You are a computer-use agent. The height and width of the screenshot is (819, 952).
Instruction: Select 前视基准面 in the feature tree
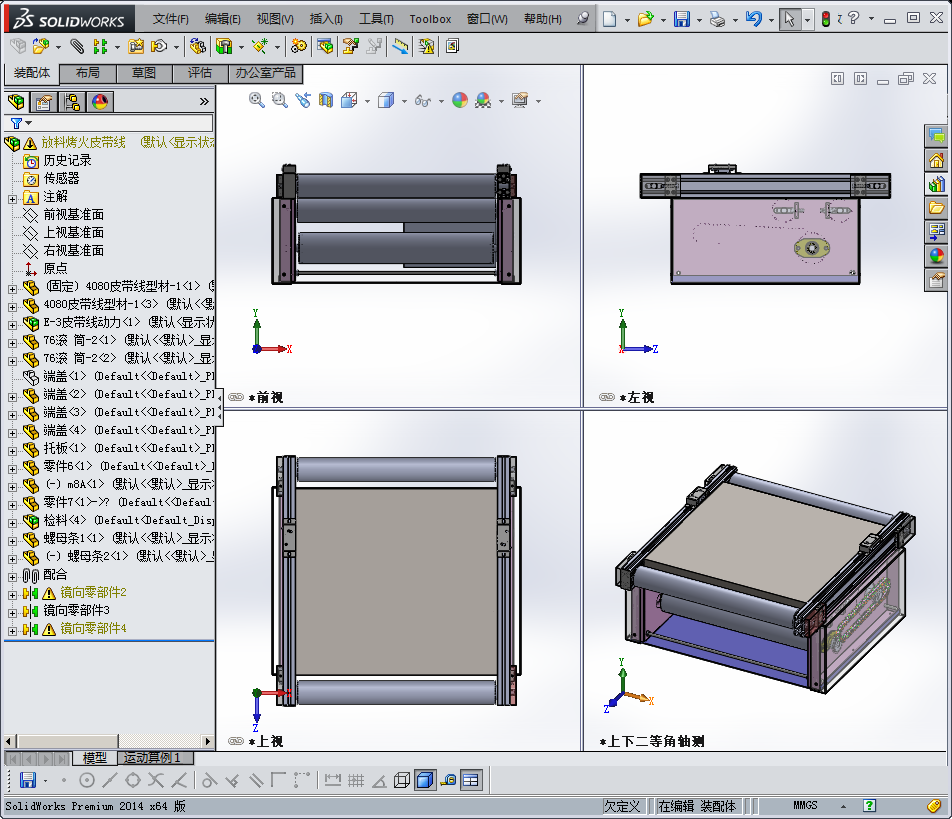73,214
